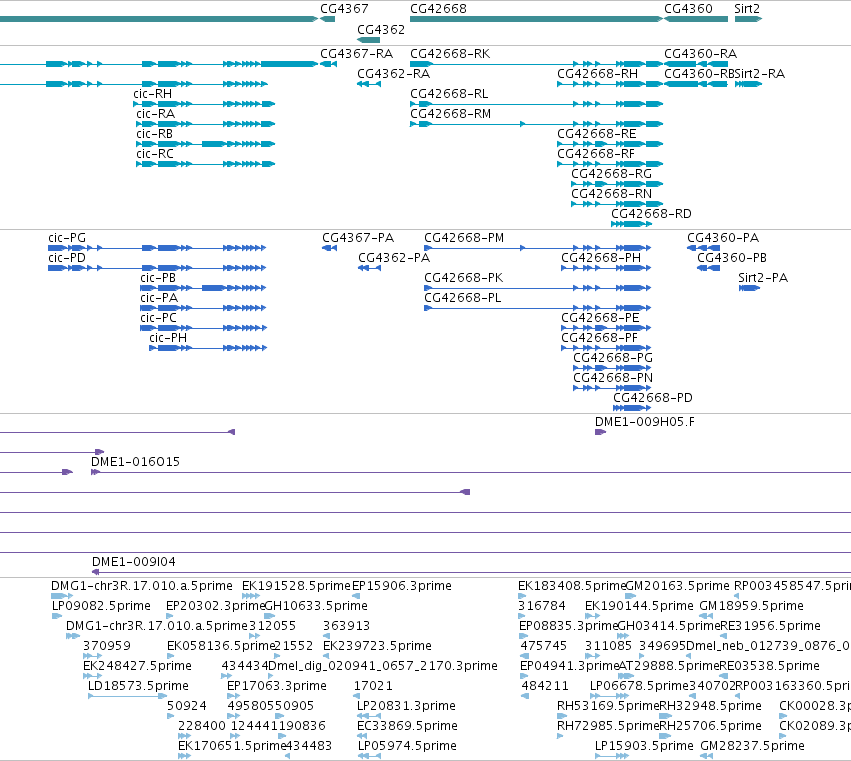This screenshot has height=761, width=851.
Task: Select transcript CG42668-RL
Action: coord(449,94)
